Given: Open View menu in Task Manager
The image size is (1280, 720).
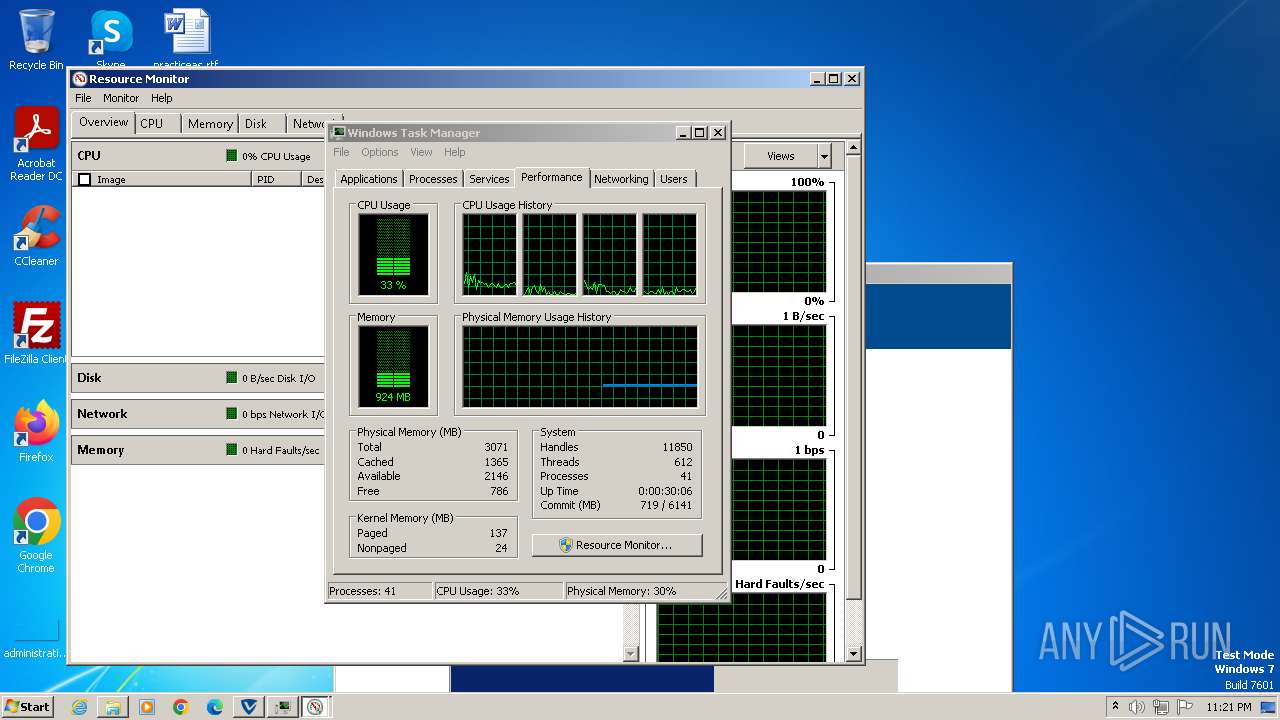Looking at the screenshot, I should click(421, 152).
